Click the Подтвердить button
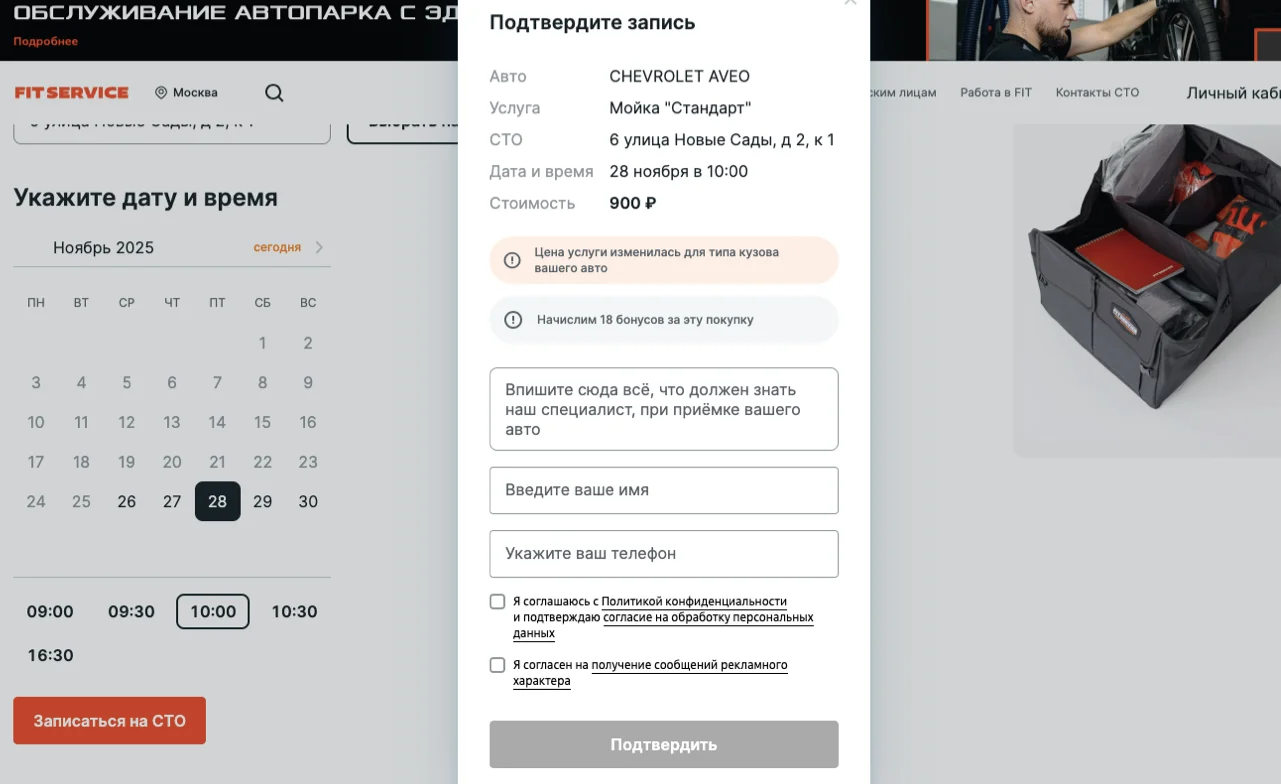Image resolution: width=1281 pixels, height=784 pixels. 663,744
